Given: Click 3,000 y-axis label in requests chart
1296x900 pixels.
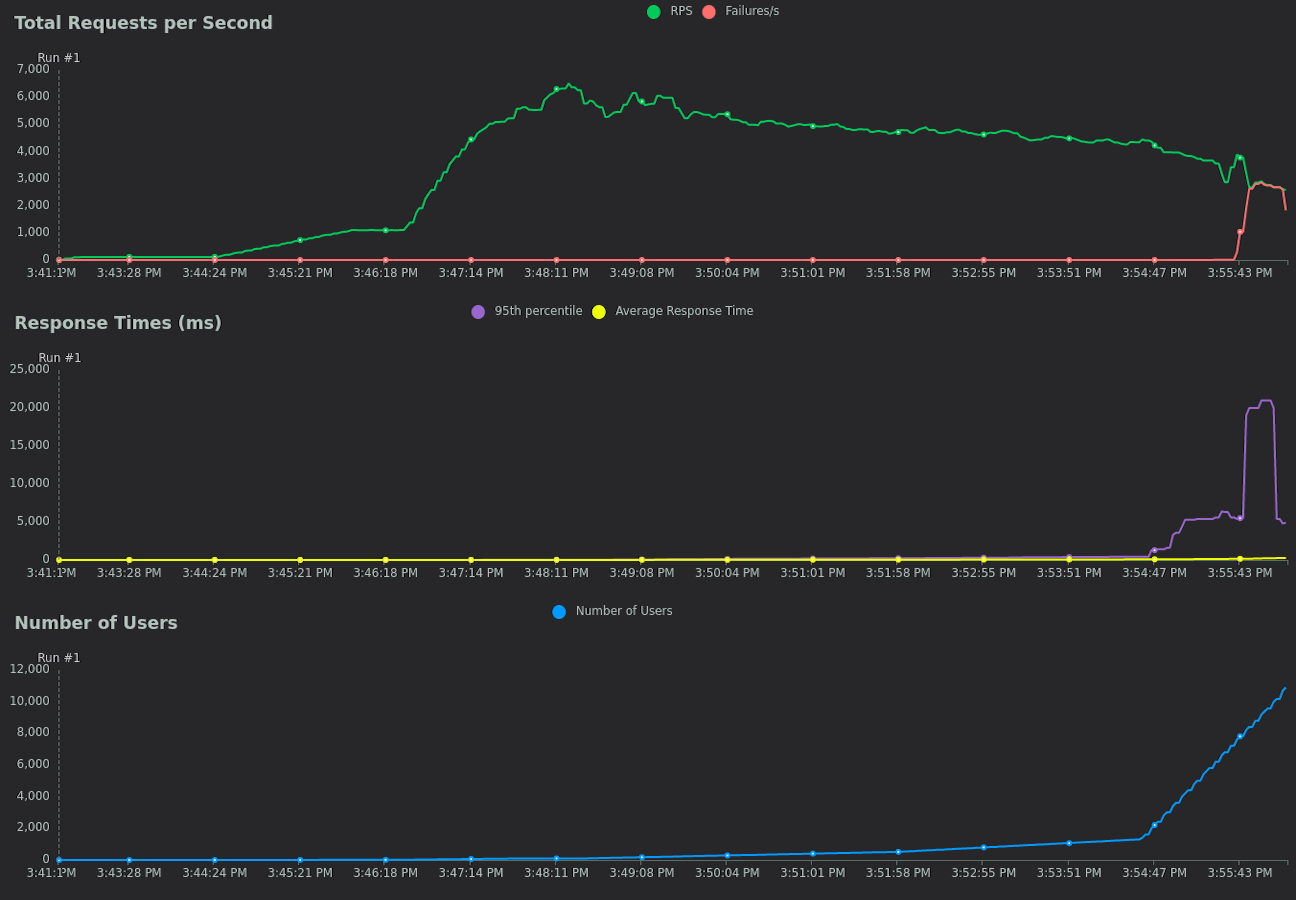Looking at the screenshot, I should [33, 178].
